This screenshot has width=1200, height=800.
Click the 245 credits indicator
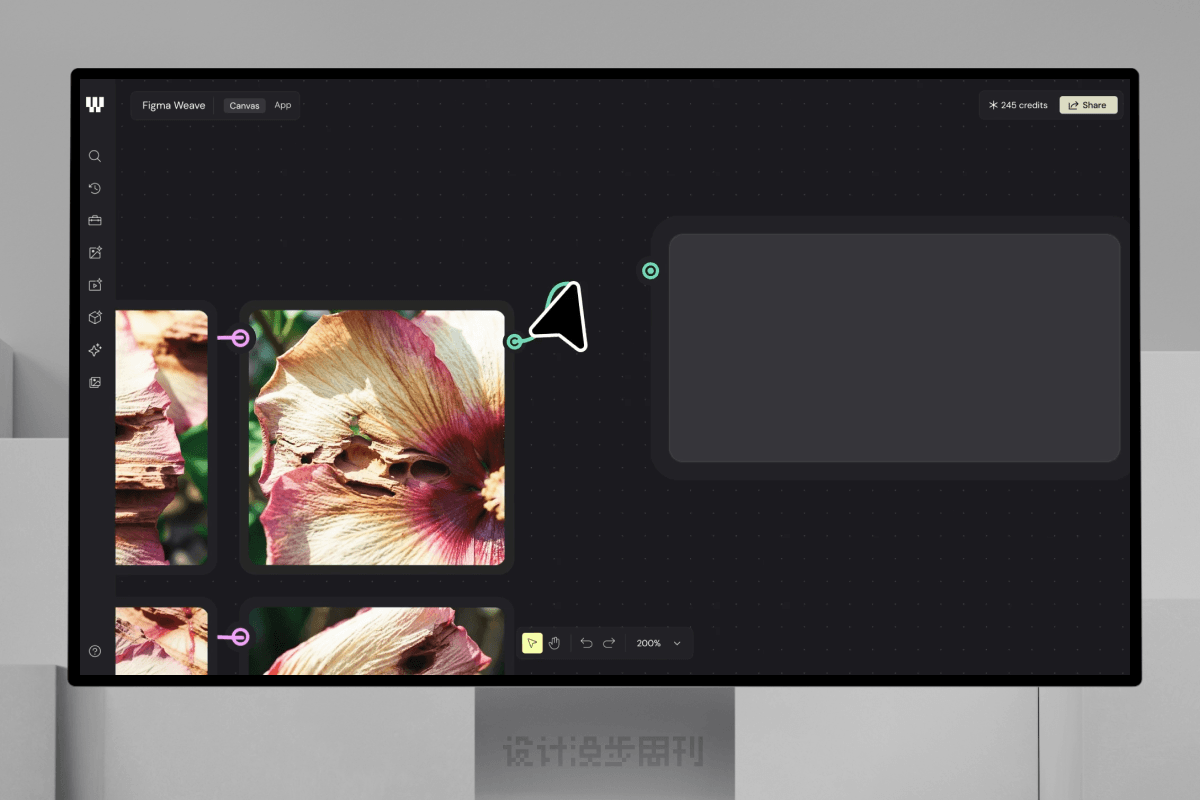(x=1018, y=105)
